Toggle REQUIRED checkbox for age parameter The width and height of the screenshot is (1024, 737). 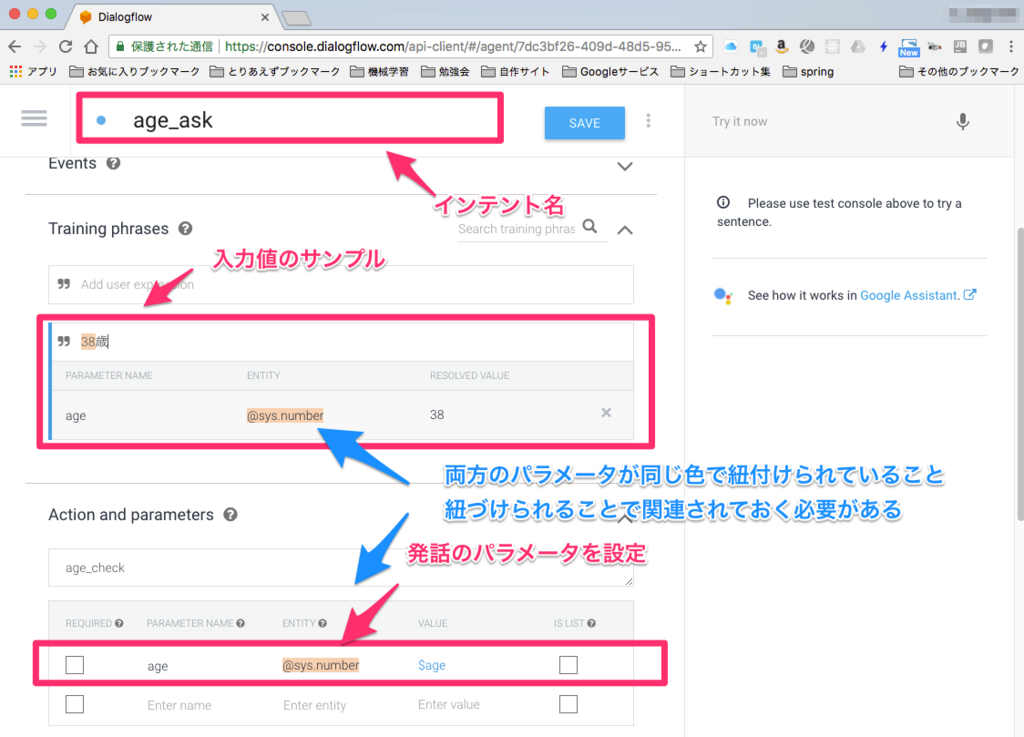(75, 665)
